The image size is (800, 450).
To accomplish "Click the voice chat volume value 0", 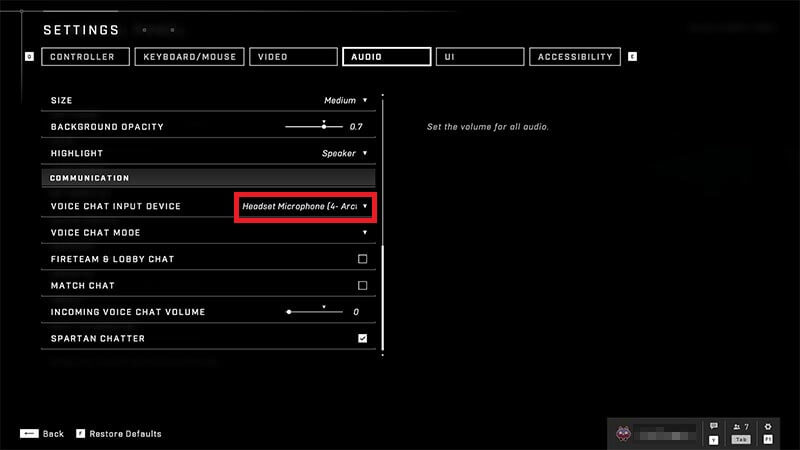I will point(356,312).
